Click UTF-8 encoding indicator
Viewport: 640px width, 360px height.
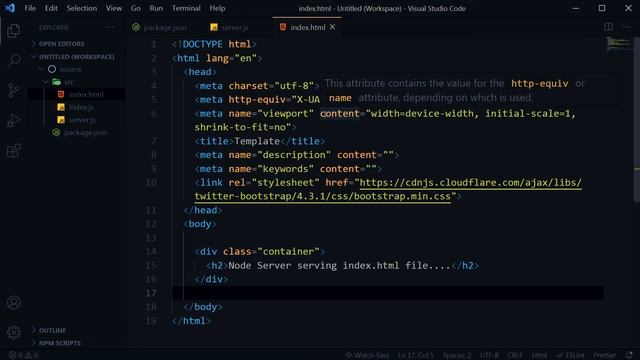tap(489, 355)
